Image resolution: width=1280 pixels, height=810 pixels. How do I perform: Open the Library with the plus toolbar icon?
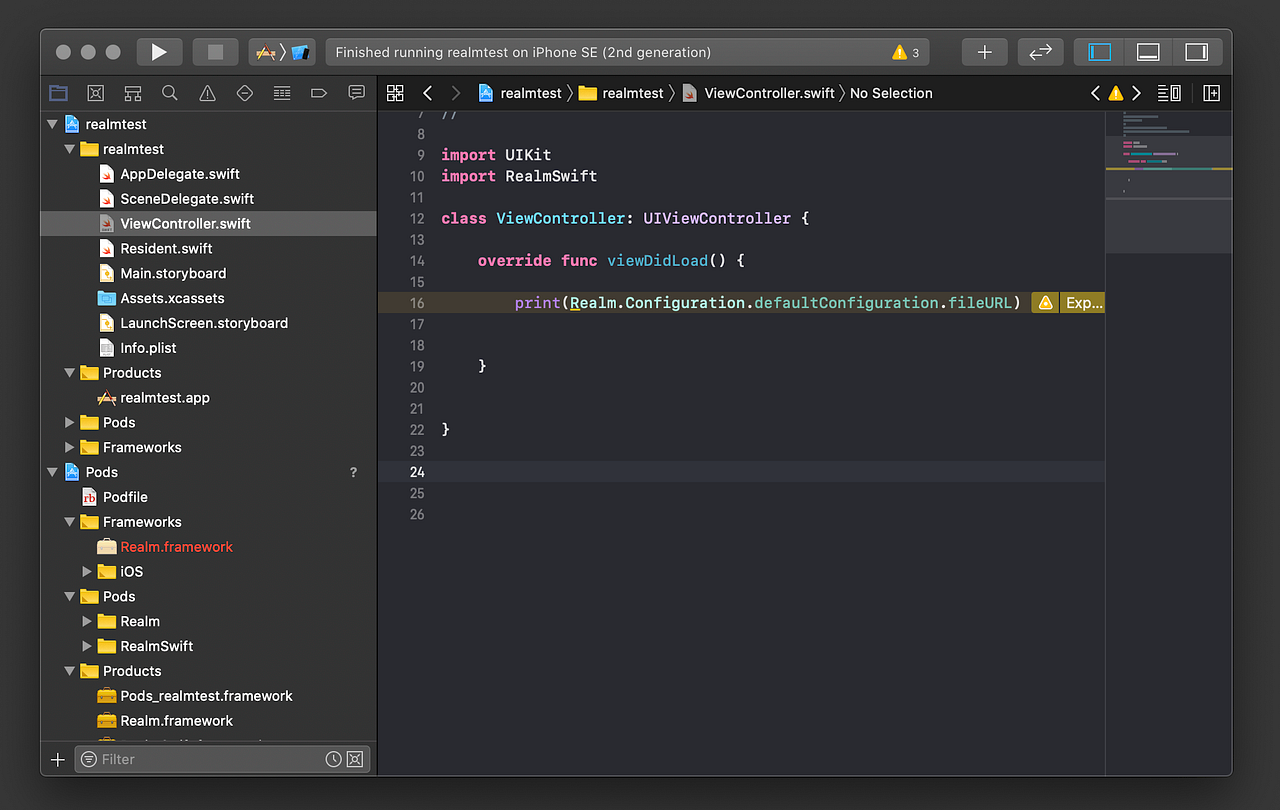pos(984,51)
